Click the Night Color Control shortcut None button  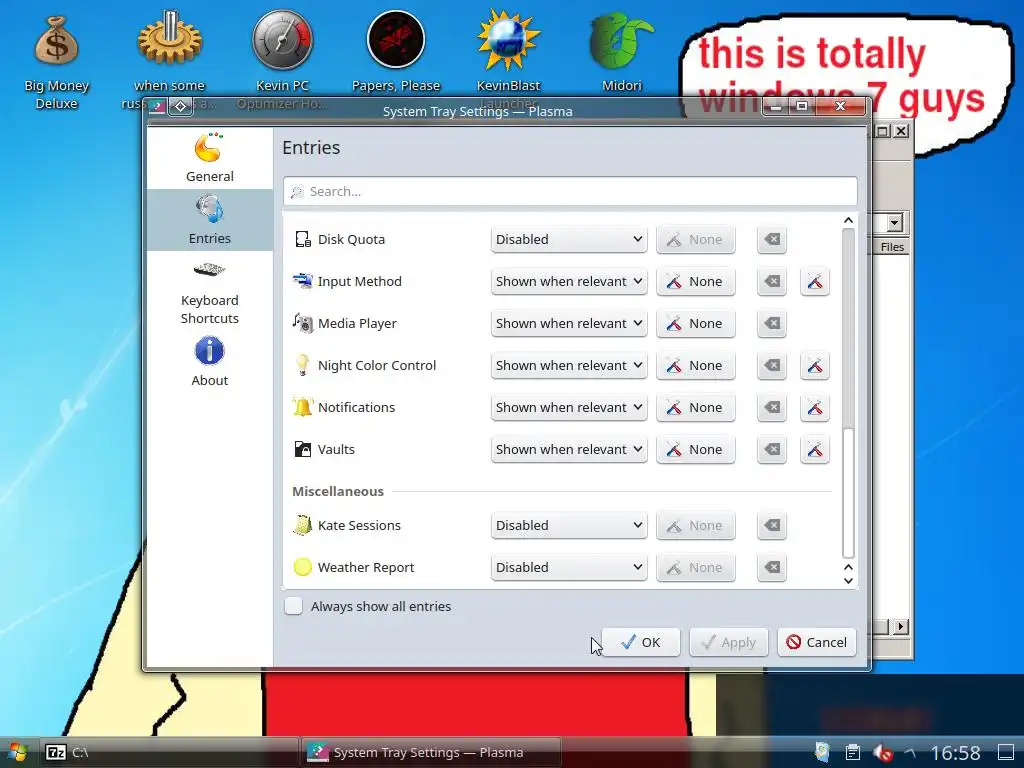tap(696, 366)
